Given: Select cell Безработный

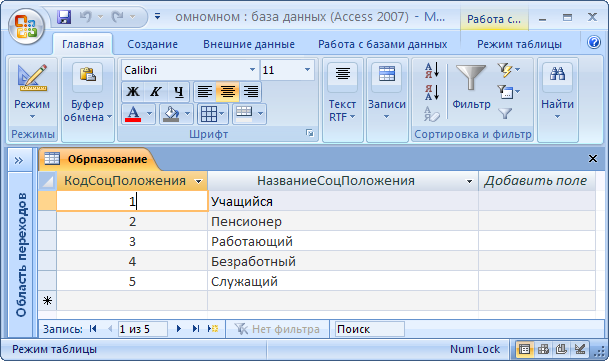Looking at the screenshot, I should 343,262.
